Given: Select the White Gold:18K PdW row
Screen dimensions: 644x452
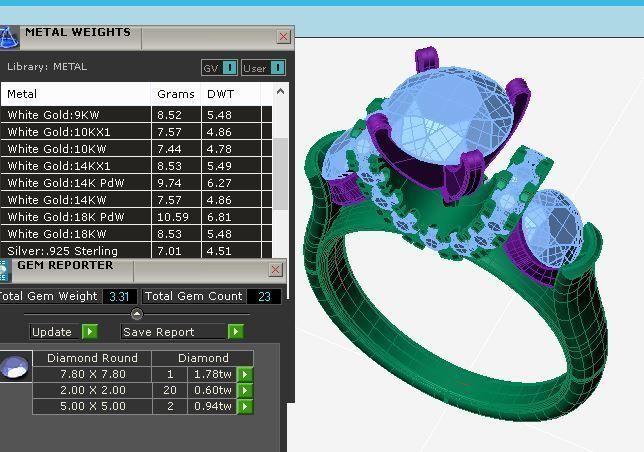Looking at the screenshot, I should 136,217.
